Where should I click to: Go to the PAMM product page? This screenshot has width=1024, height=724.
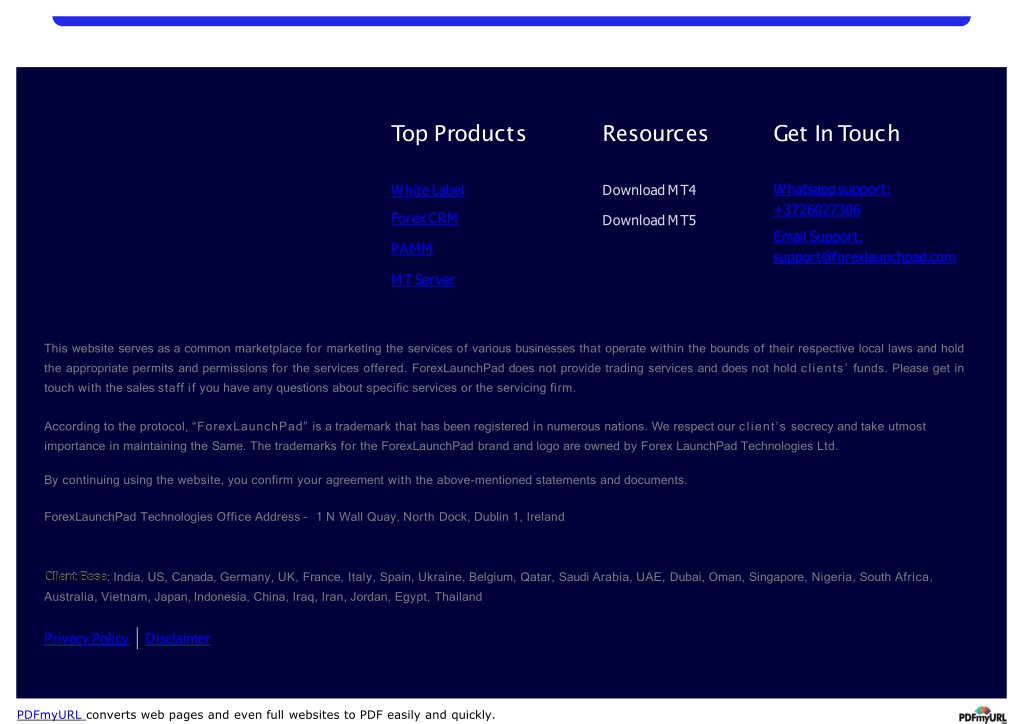point(411,249)
